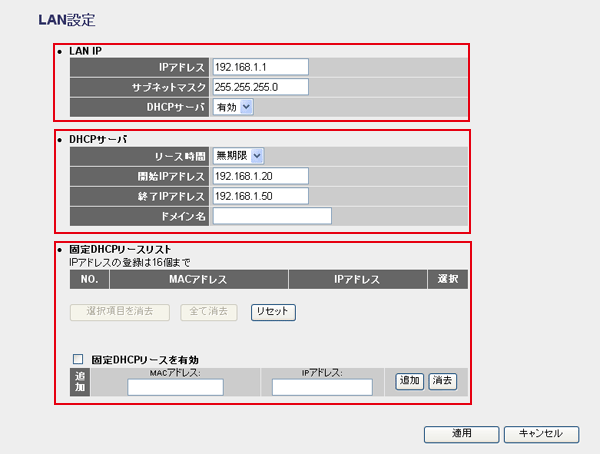
Task: Click the キャンセル button
Action: 541,434
